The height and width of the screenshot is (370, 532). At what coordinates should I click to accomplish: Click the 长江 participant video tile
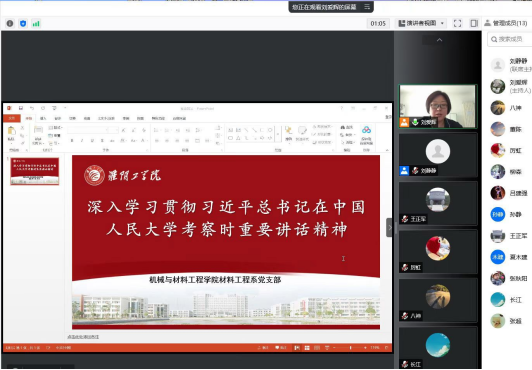(438, 348)
